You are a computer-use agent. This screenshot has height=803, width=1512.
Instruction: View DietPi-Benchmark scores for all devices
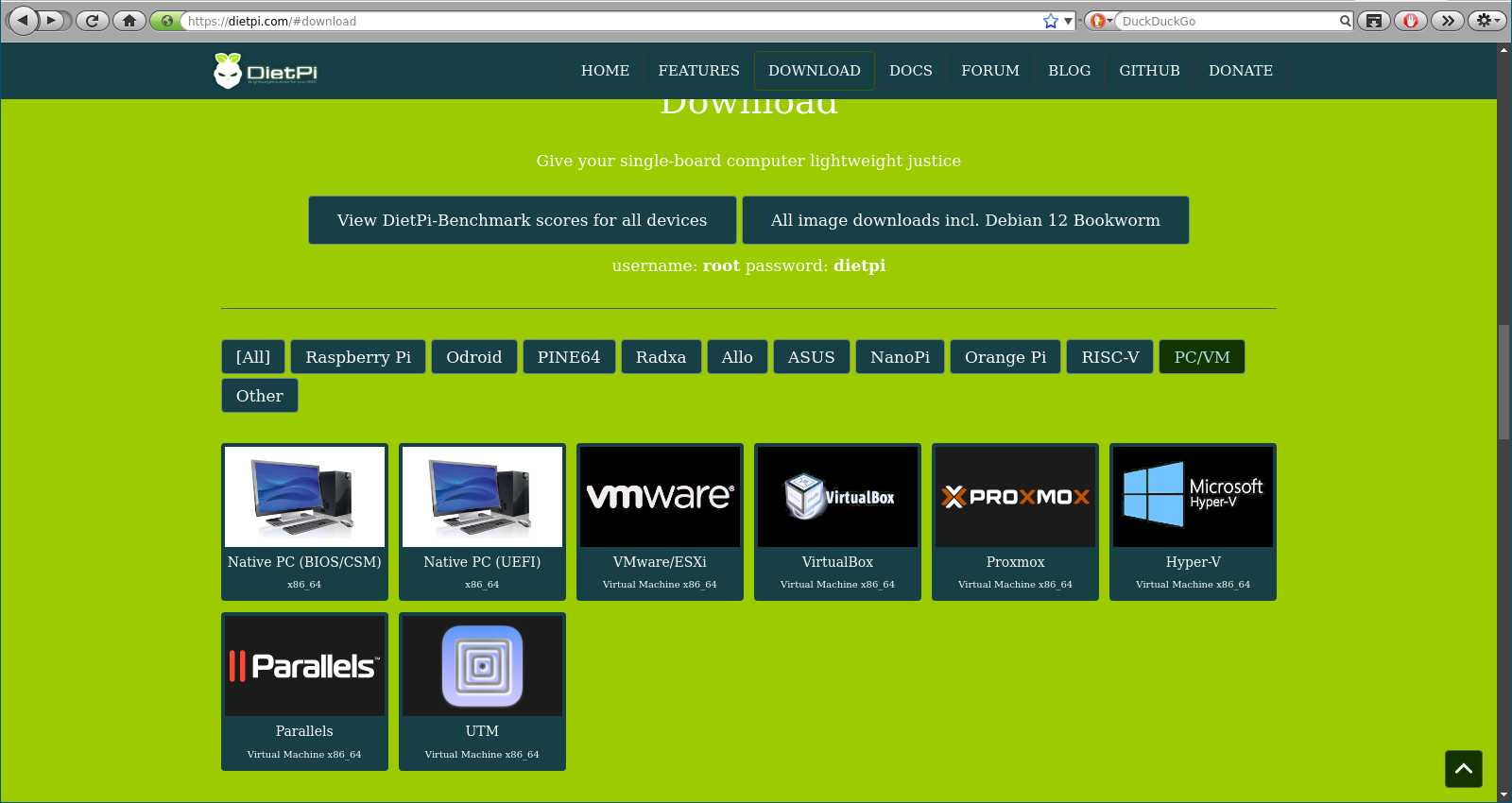coord(523,220)
